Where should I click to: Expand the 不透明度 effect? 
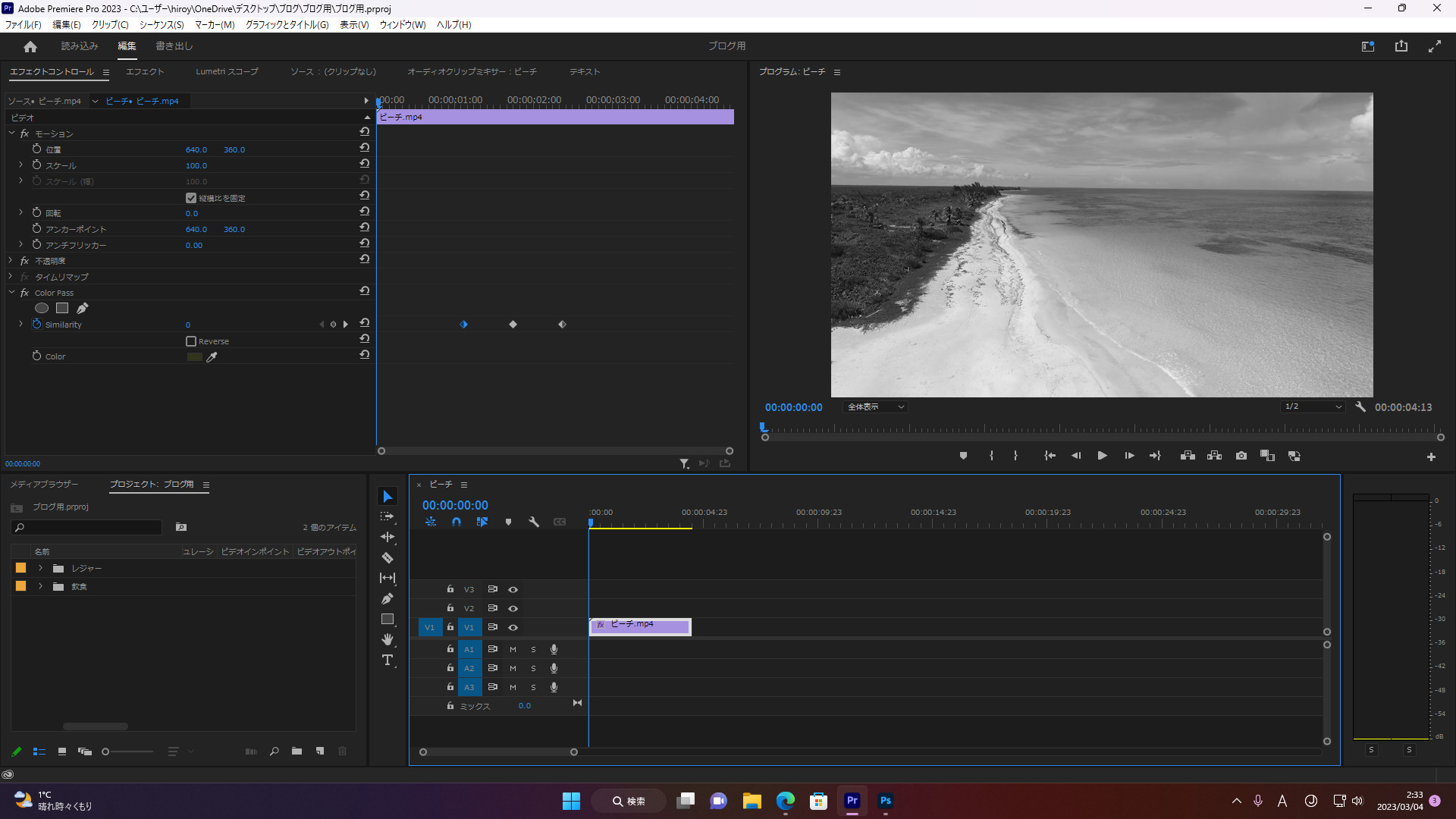[11, 260]
